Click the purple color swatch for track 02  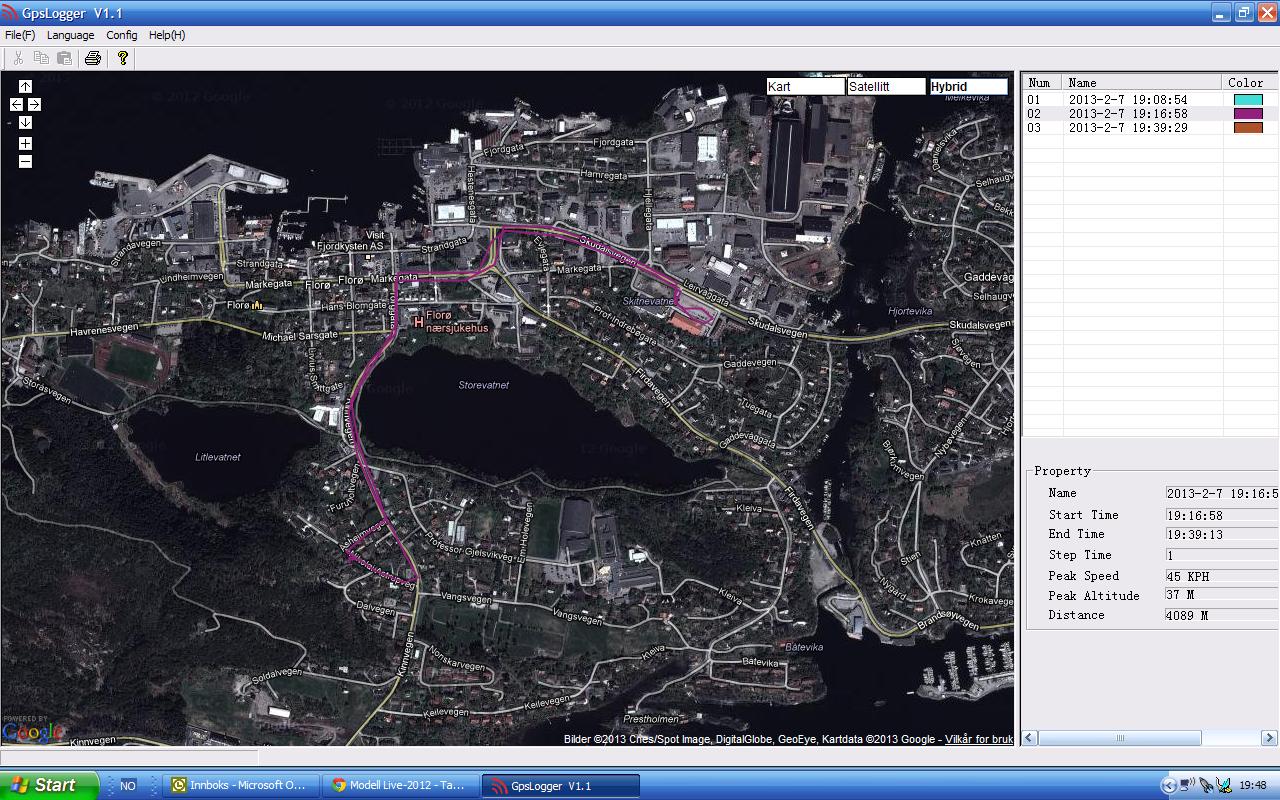(1248, 114)
